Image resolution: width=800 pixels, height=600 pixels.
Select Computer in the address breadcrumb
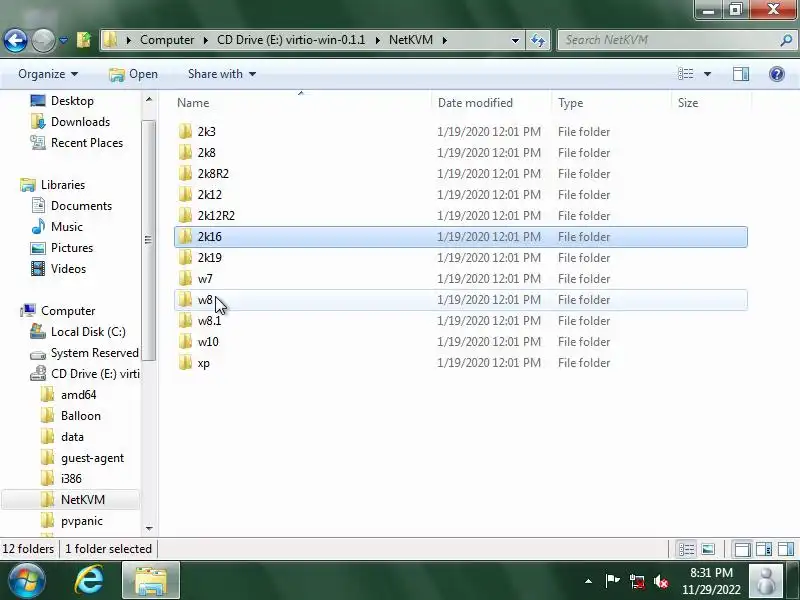tap(167, 40)
